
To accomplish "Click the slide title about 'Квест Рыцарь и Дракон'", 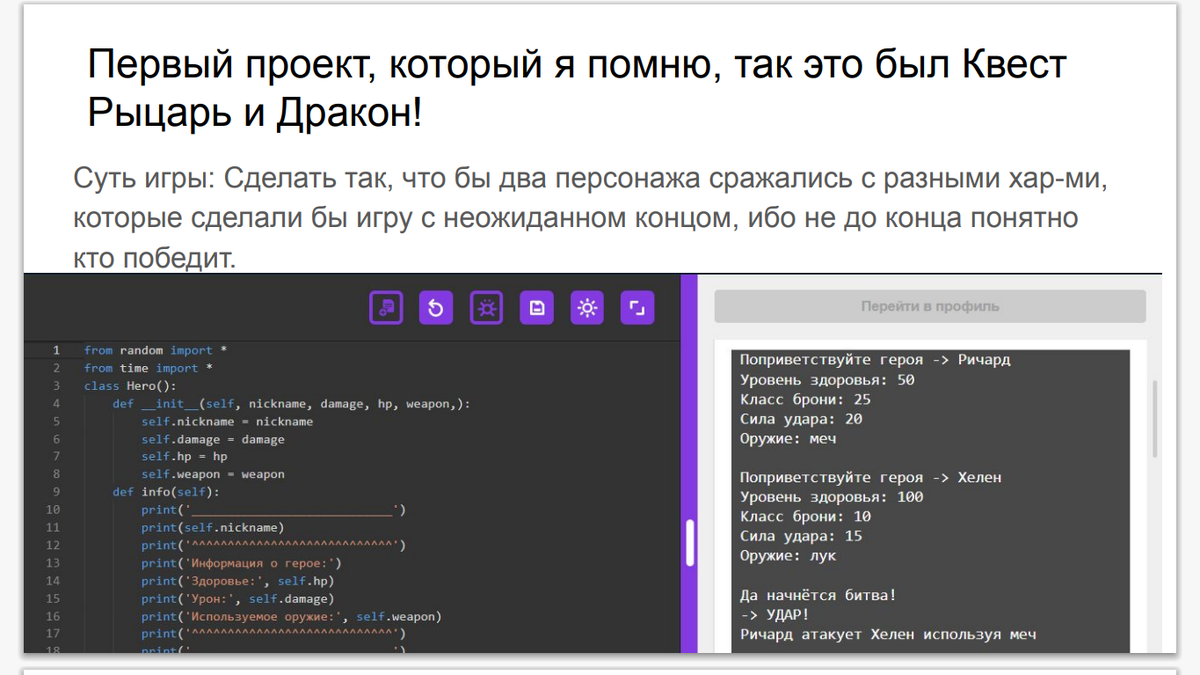I will 577,89.
